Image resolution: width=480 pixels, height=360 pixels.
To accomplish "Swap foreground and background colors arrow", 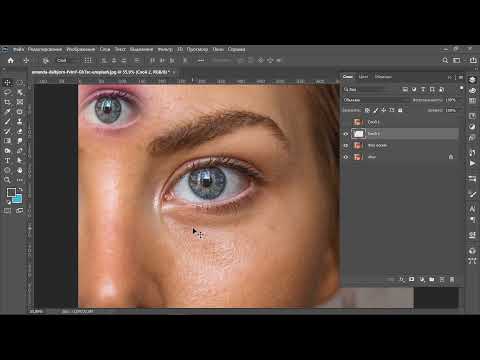I will 20,189.
